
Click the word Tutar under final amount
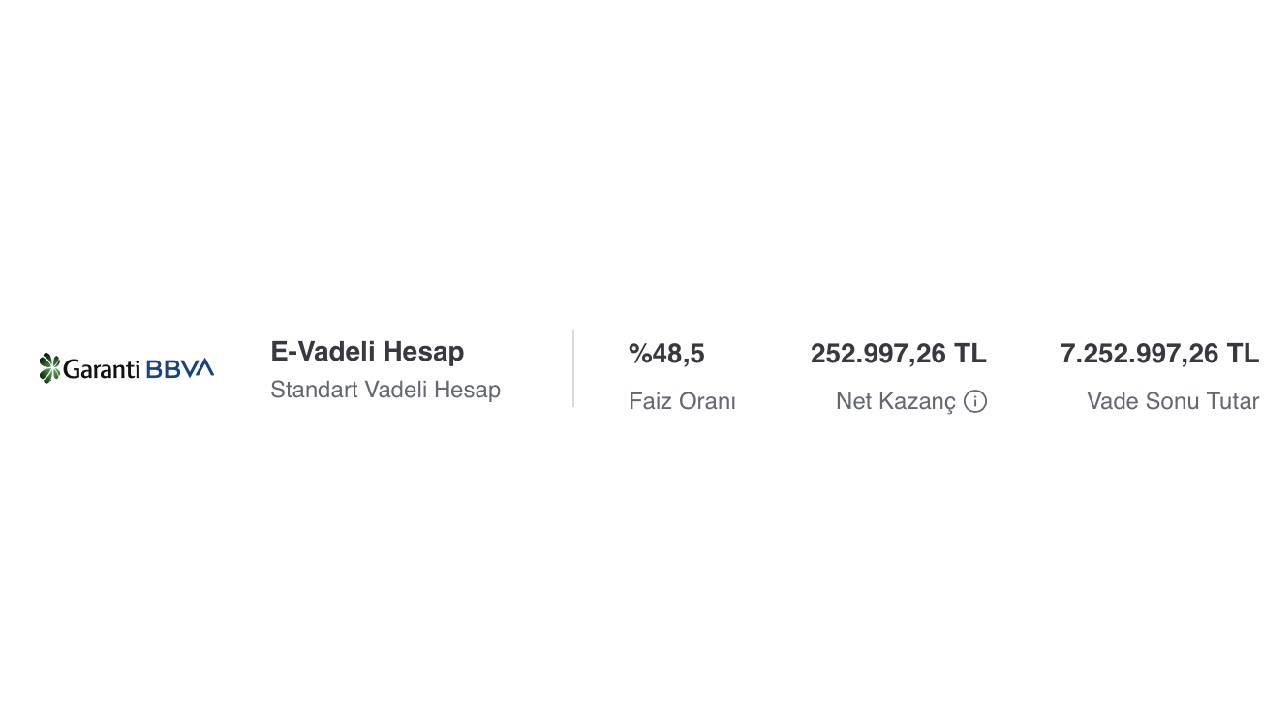(1232, 401)
